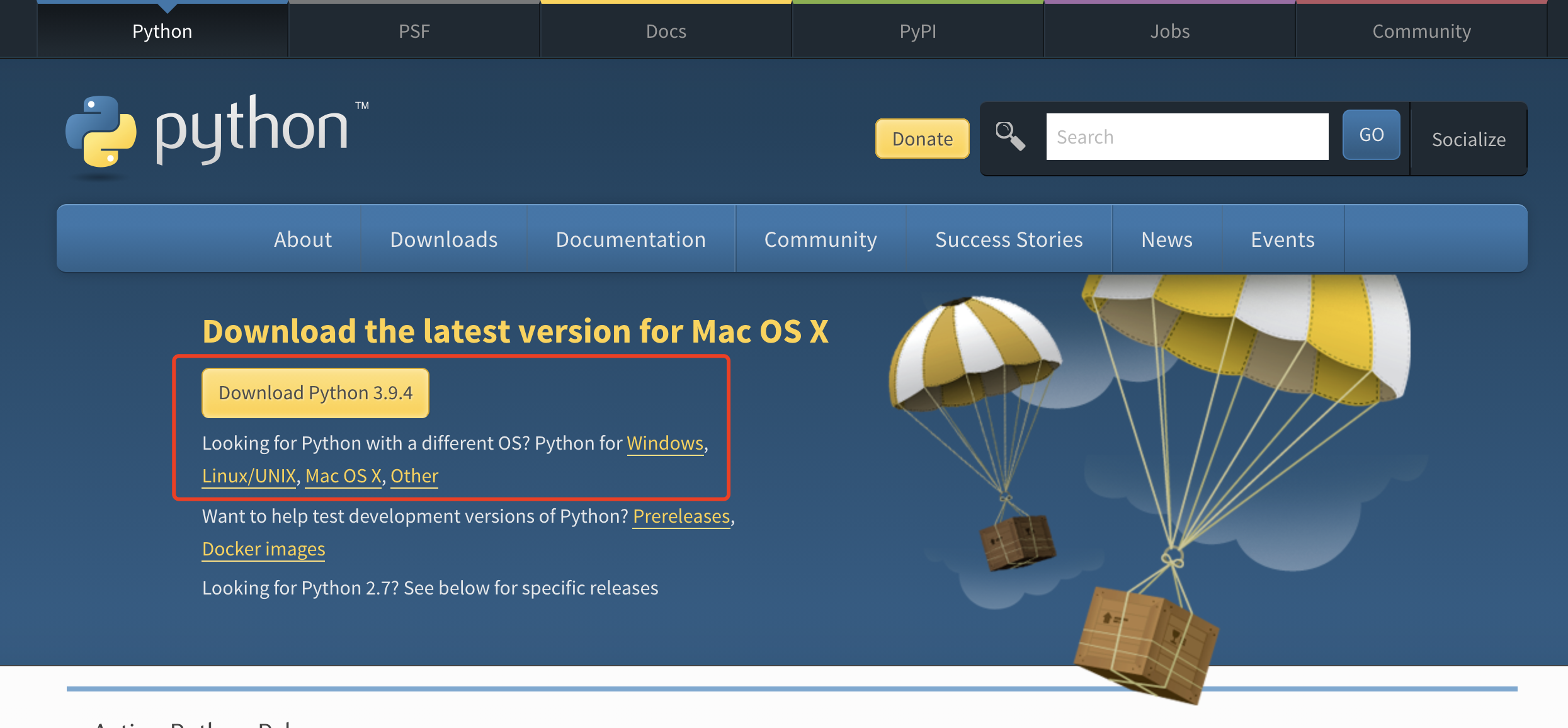Open the Socialize dropdown menu
Viewport: 1568px width, 728px height.
(x=1469, y=139)
